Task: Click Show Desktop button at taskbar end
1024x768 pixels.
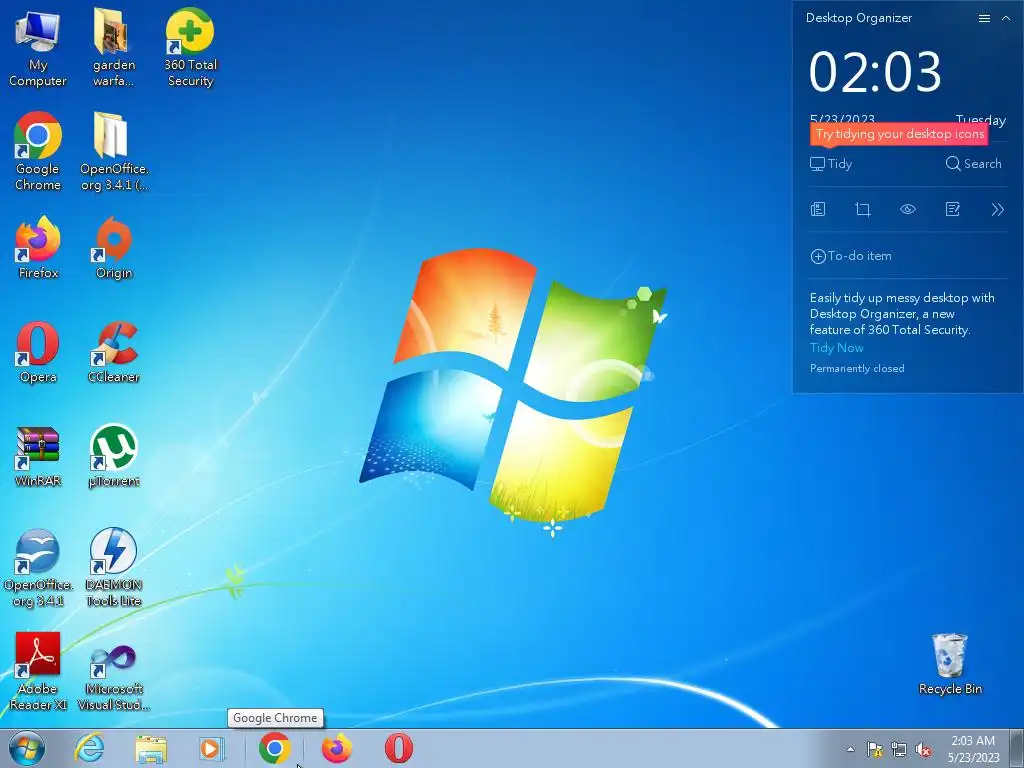Action: [x=1018, y=748]
